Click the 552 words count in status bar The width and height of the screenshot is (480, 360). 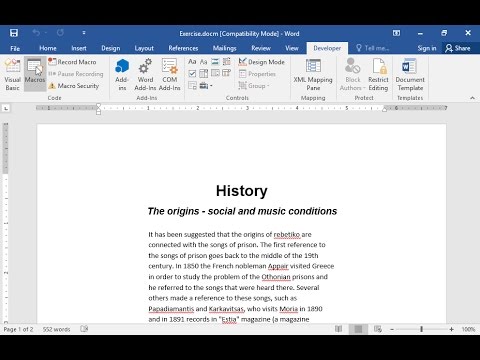(56, 329)
